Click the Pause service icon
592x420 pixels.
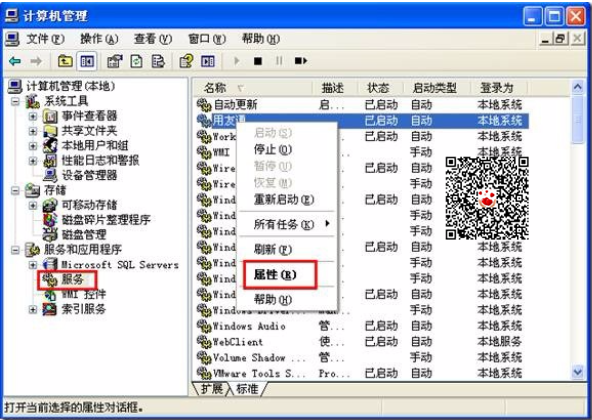tap(279, 61)
